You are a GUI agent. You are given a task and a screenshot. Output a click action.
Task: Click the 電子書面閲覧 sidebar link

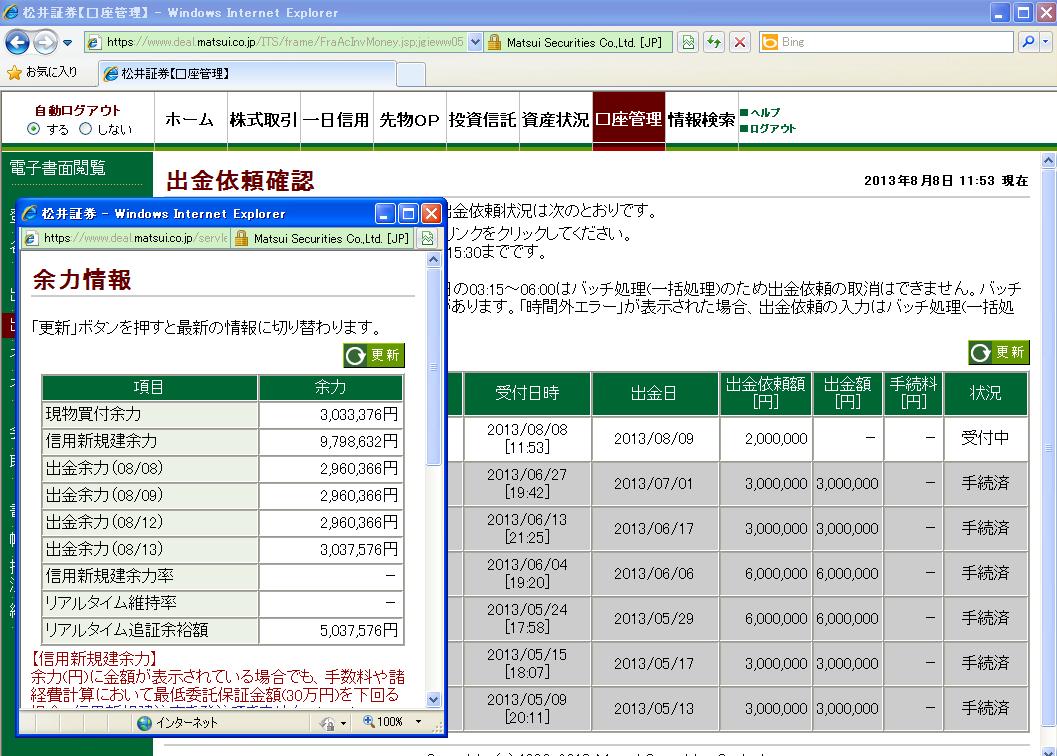(x=57, y=168)
